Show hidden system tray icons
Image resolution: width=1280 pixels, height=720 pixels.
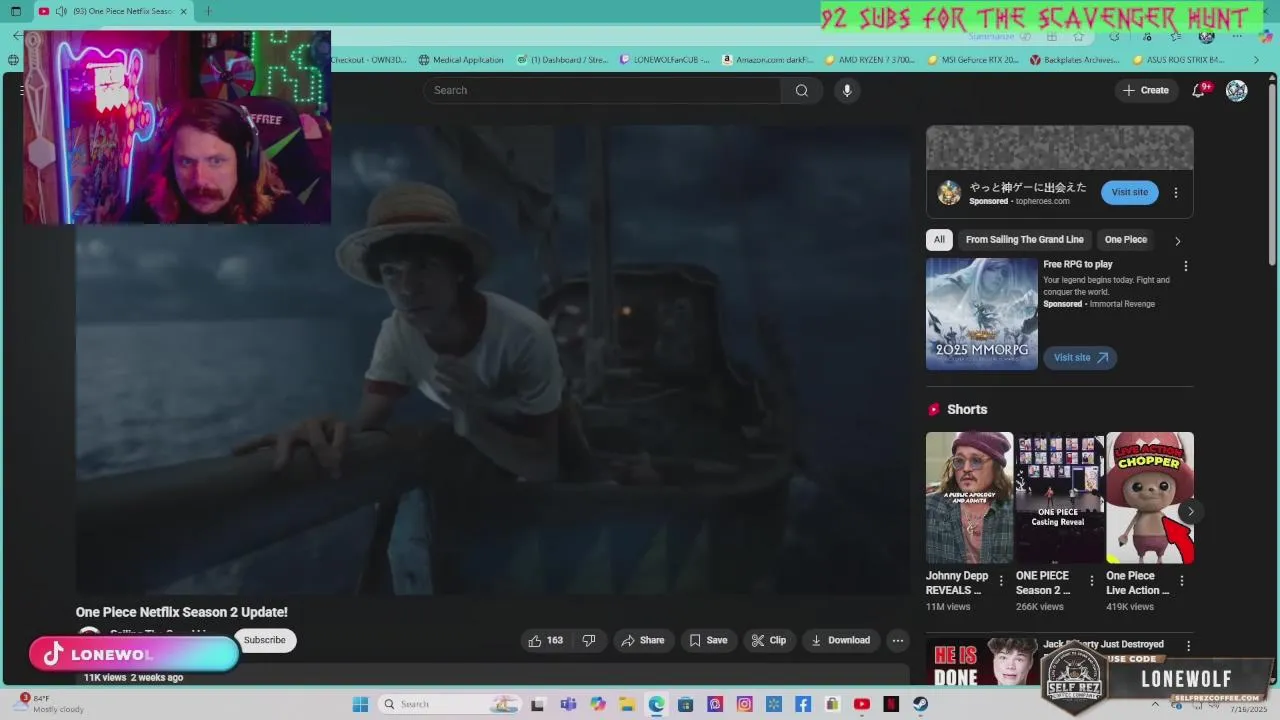[x=1156, y=704]
